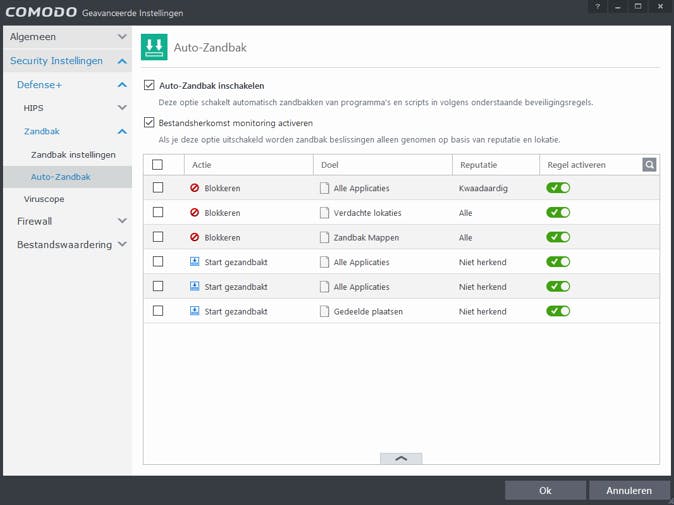Click block icon in Kwaadaardig row
The width and height of the screenshot is (674, 505).
(x=195, y=188)
